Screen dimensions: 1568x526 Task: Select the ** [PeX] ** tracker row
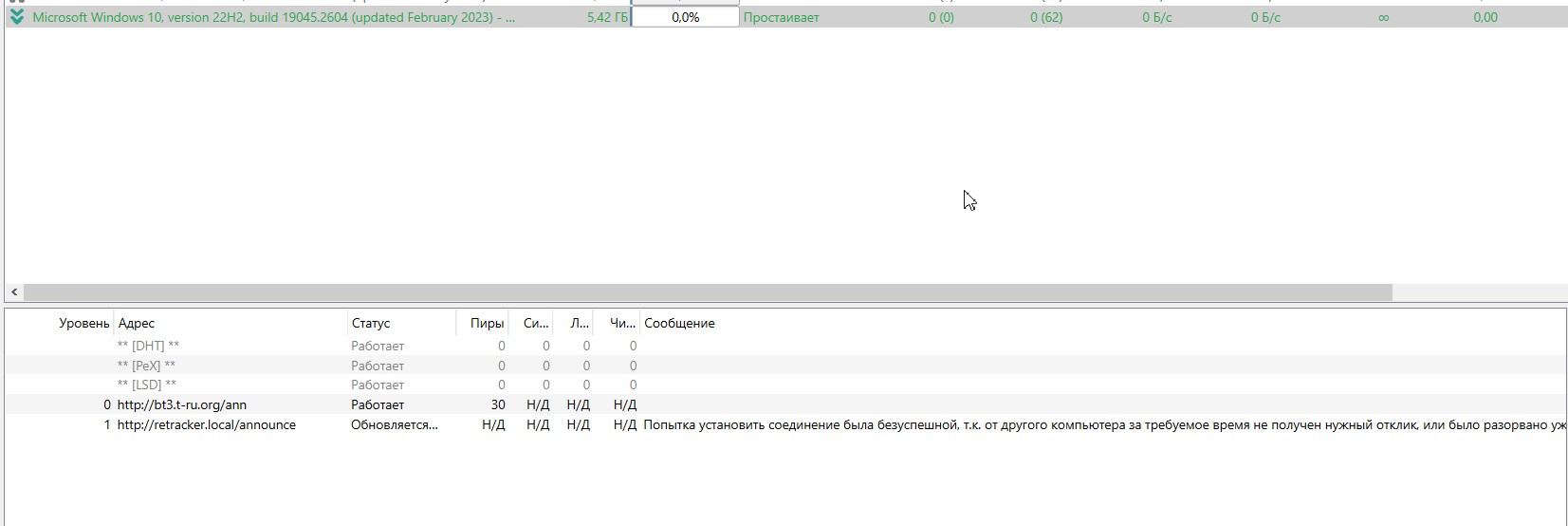click(x=146, y=366)
